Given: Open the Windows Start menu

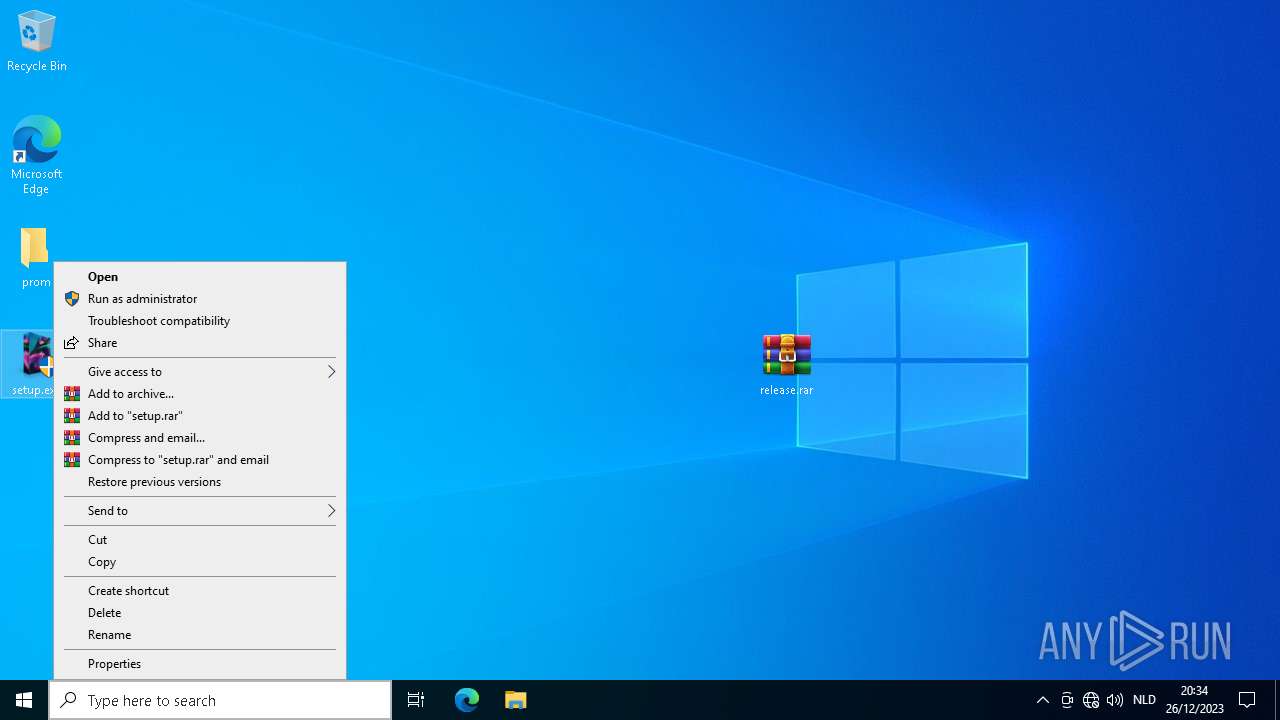Looking at the screenshot, I should [24, 700].
